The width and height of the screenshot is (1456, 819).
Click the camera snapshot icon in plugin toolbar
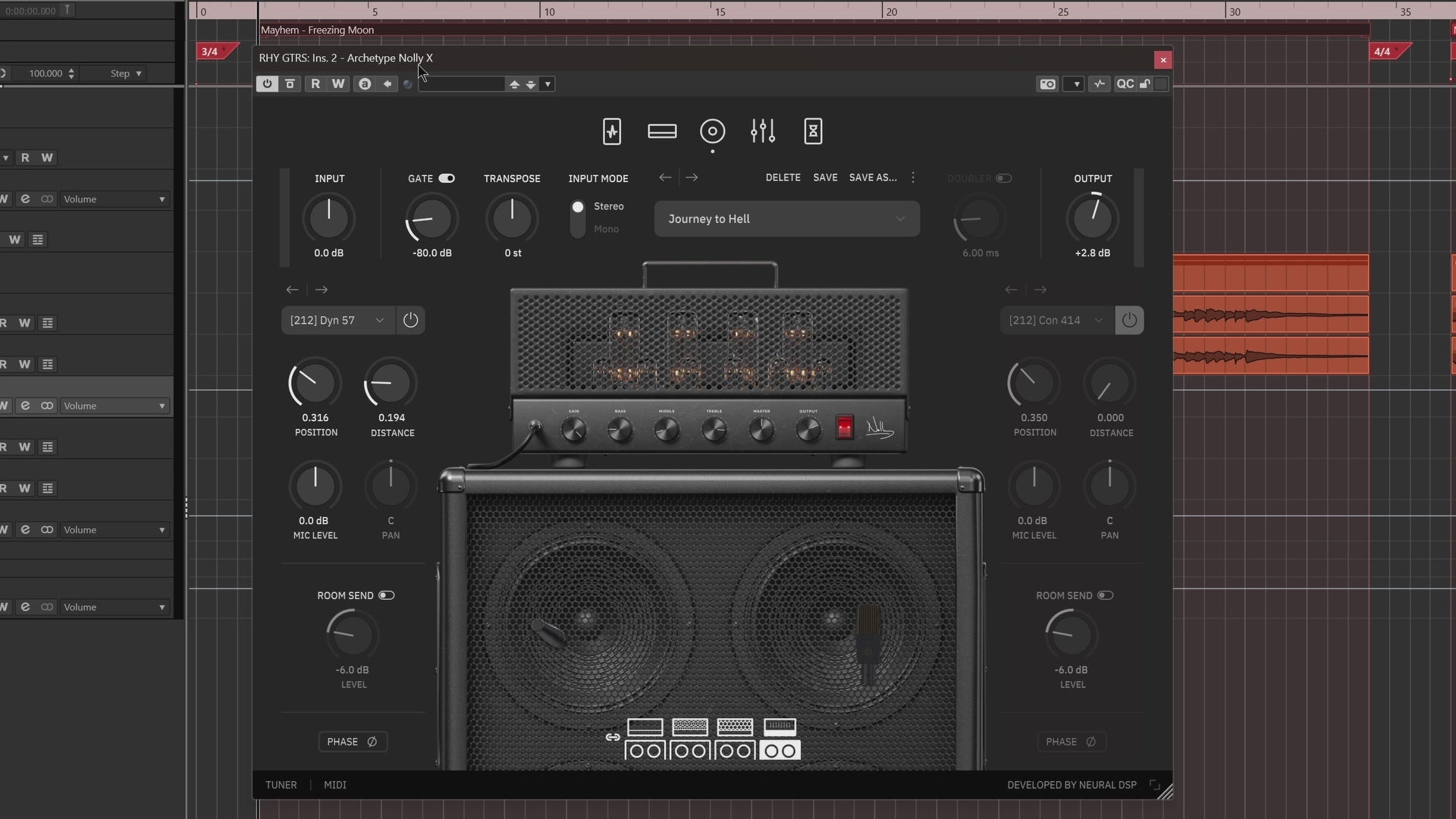point(1047,83)
